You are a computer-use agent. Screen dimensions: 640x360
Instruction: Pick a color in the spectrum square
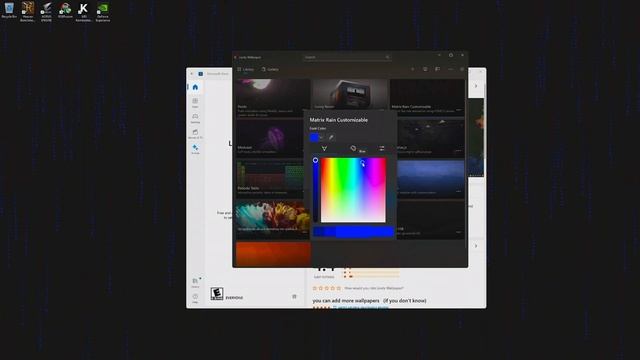click(x=353, y=190)
